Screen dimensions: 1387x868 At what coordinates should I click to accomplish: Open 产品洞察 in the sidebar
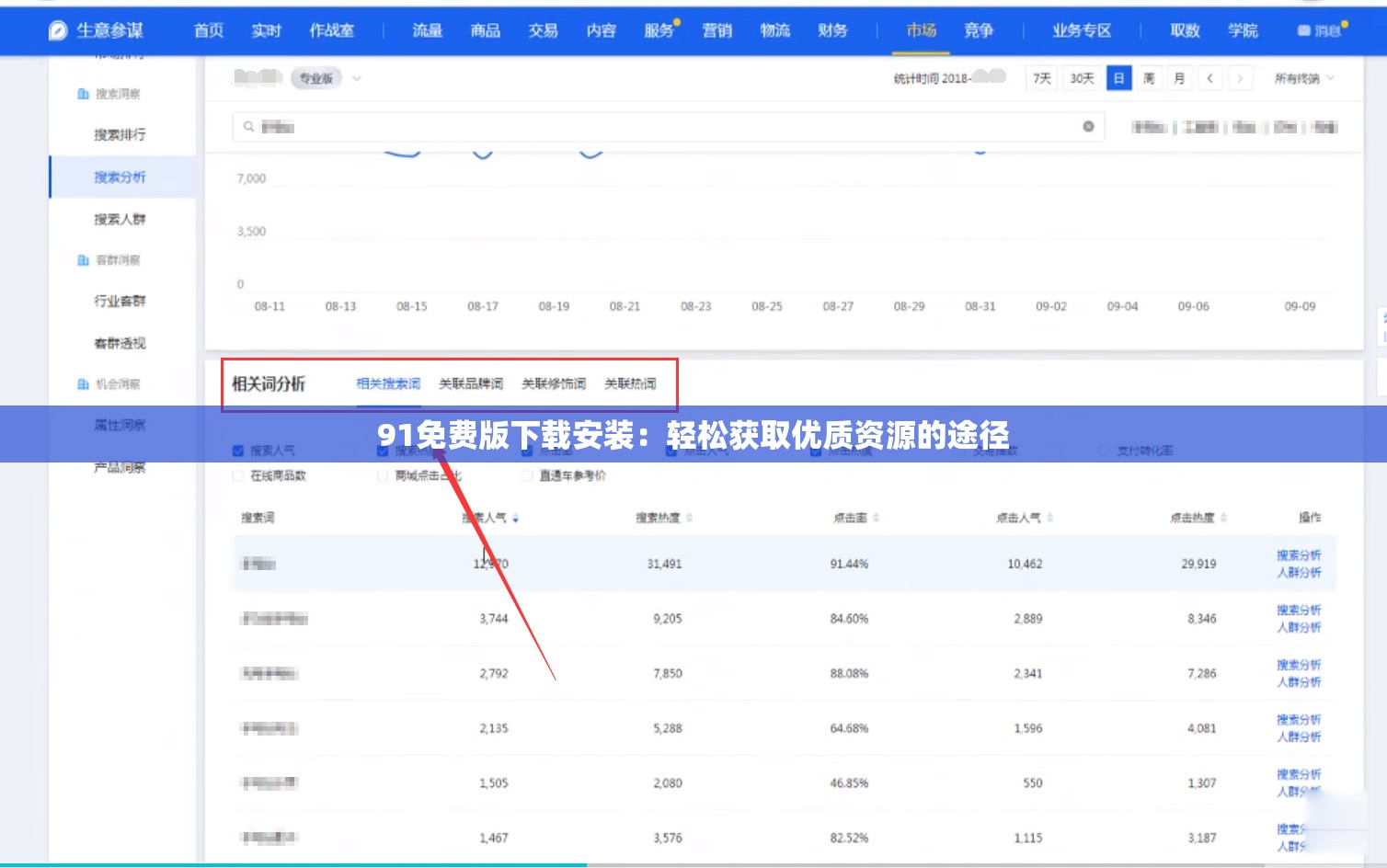coord(120,468)
